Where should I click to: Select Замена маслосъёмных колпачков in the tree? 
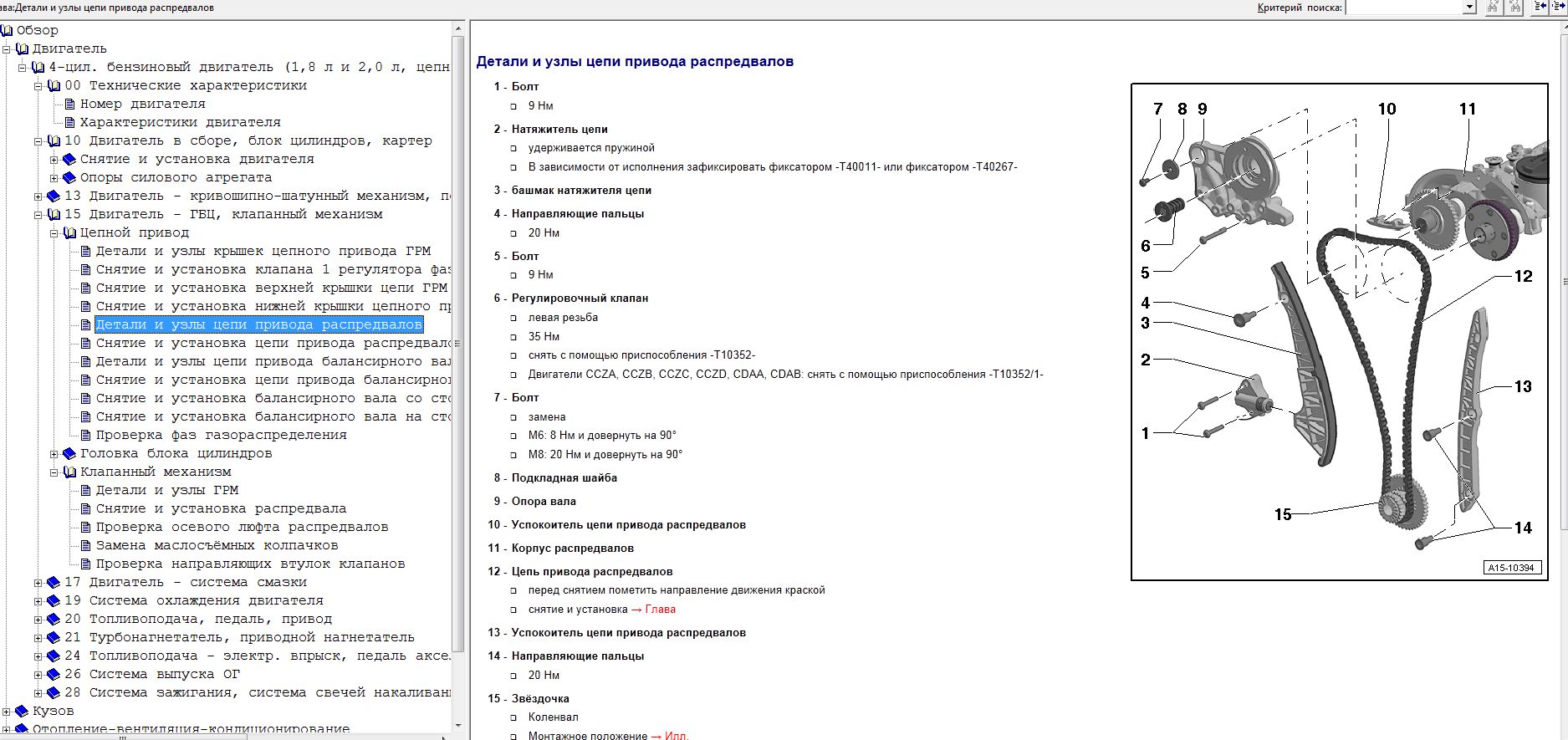[x=217, y=546]
